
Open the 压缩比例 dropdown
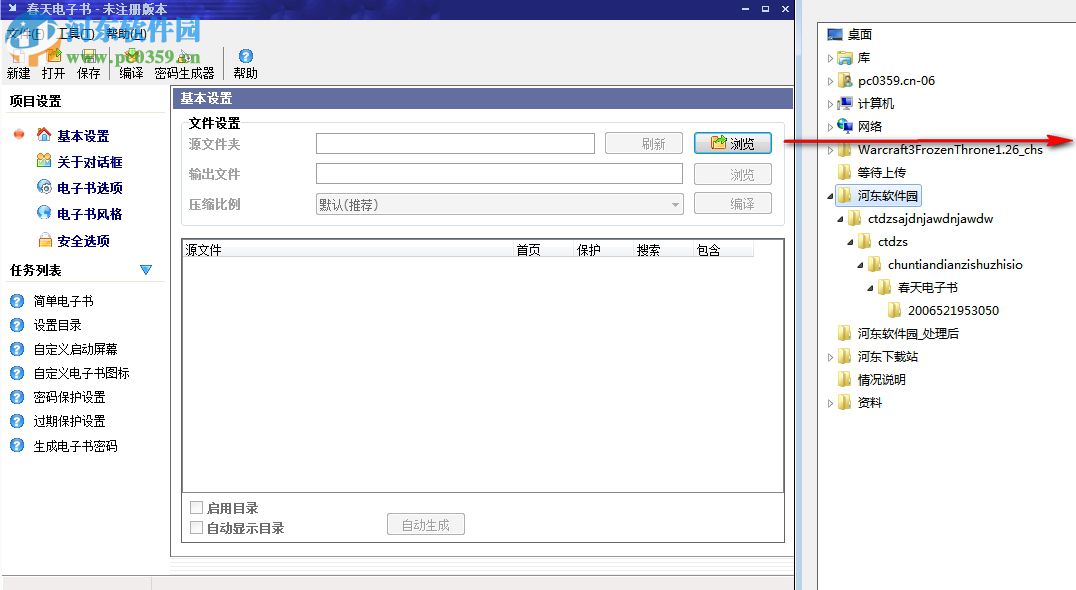click(x=500, y=204)
